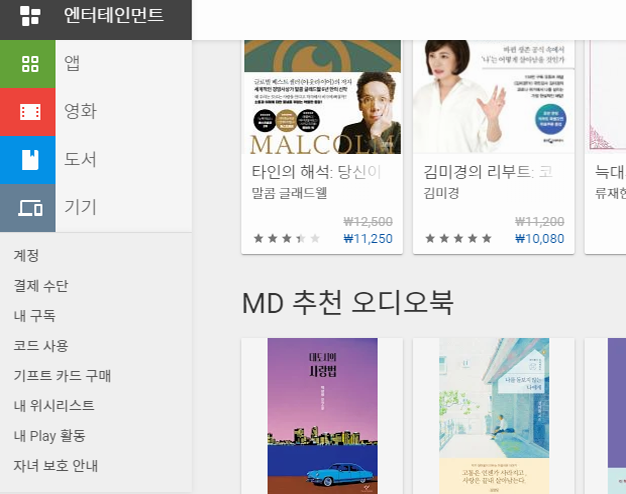This screenshot has width=626, height=494.
Task: Open the green Apps grid icon
Action: click(30, 64)
